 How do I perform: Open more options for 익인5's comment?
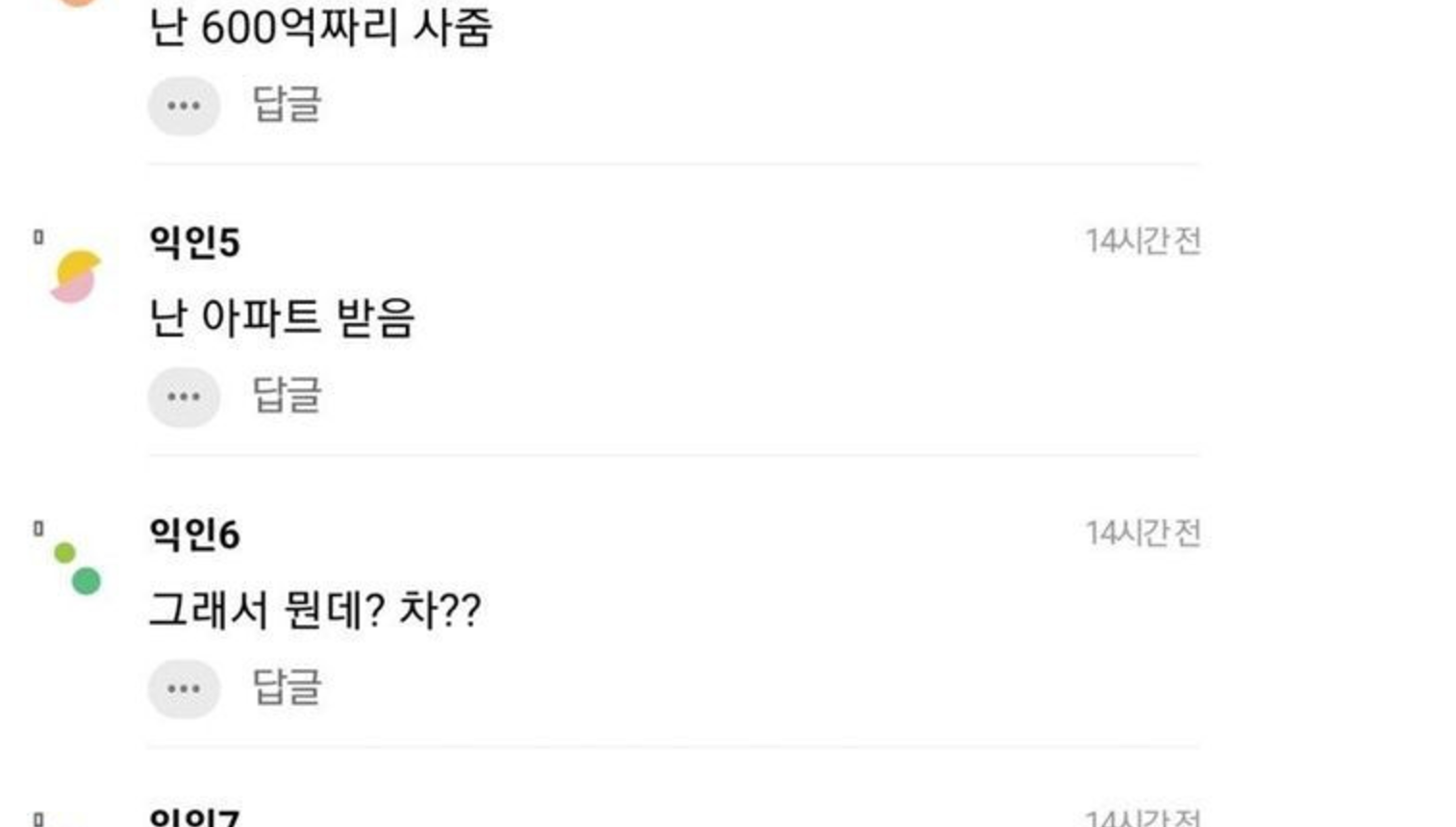pyautogui.click(x=184, y=397)
